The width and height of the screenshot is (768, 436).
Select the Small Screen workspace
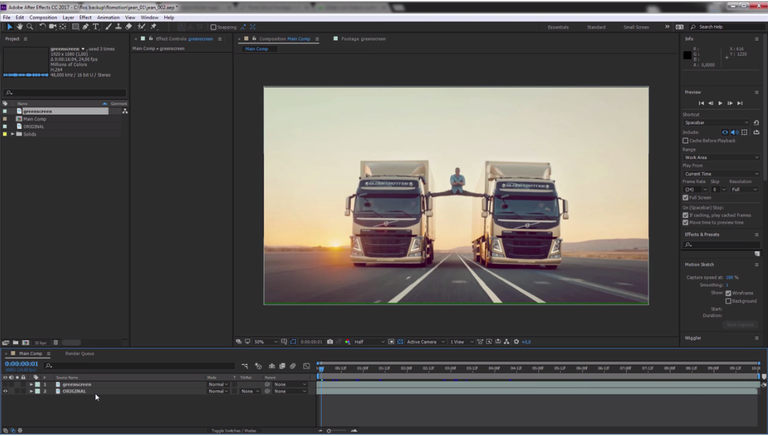click(636, 27)
